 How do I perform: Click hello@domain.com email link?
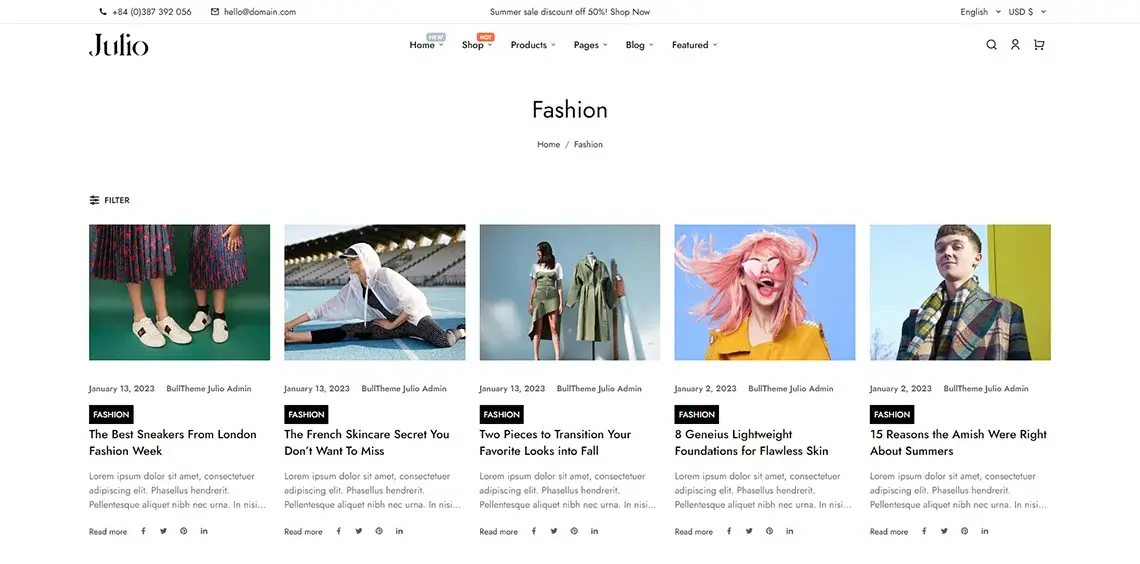point(260,12)
